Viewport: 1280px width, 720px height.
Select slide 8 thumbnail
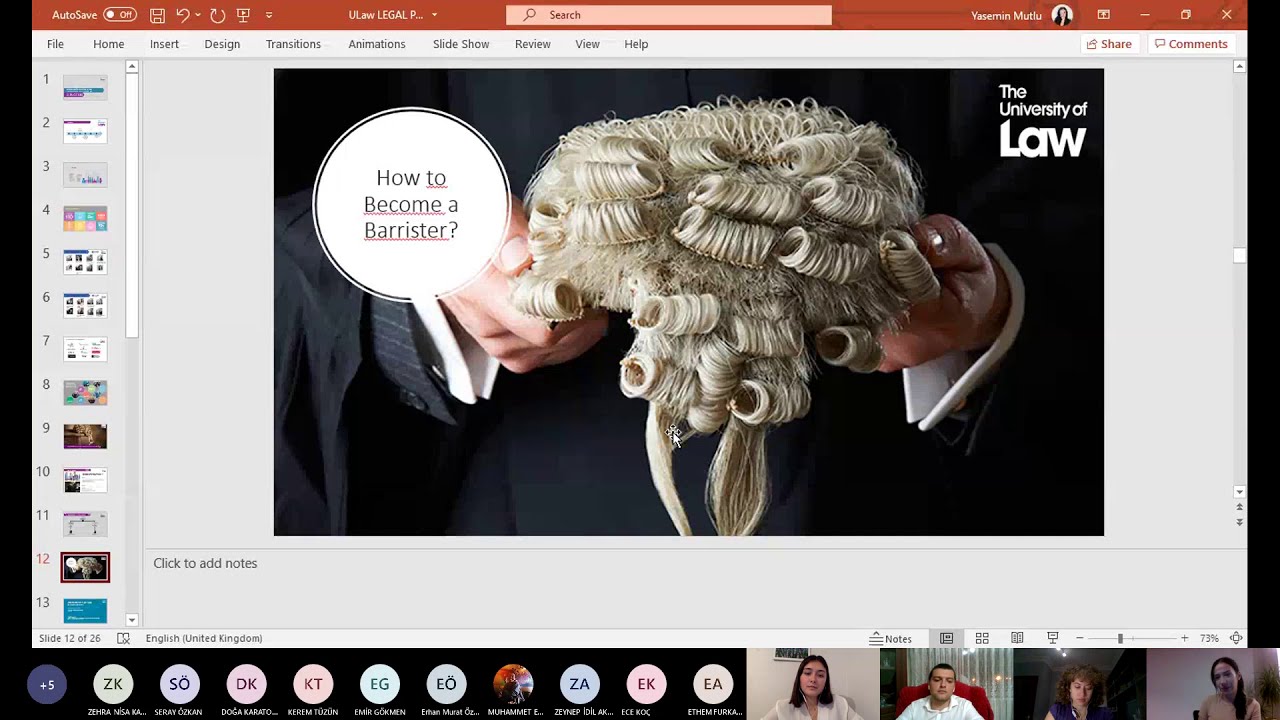pyautogui.click(x=85, y=393)
